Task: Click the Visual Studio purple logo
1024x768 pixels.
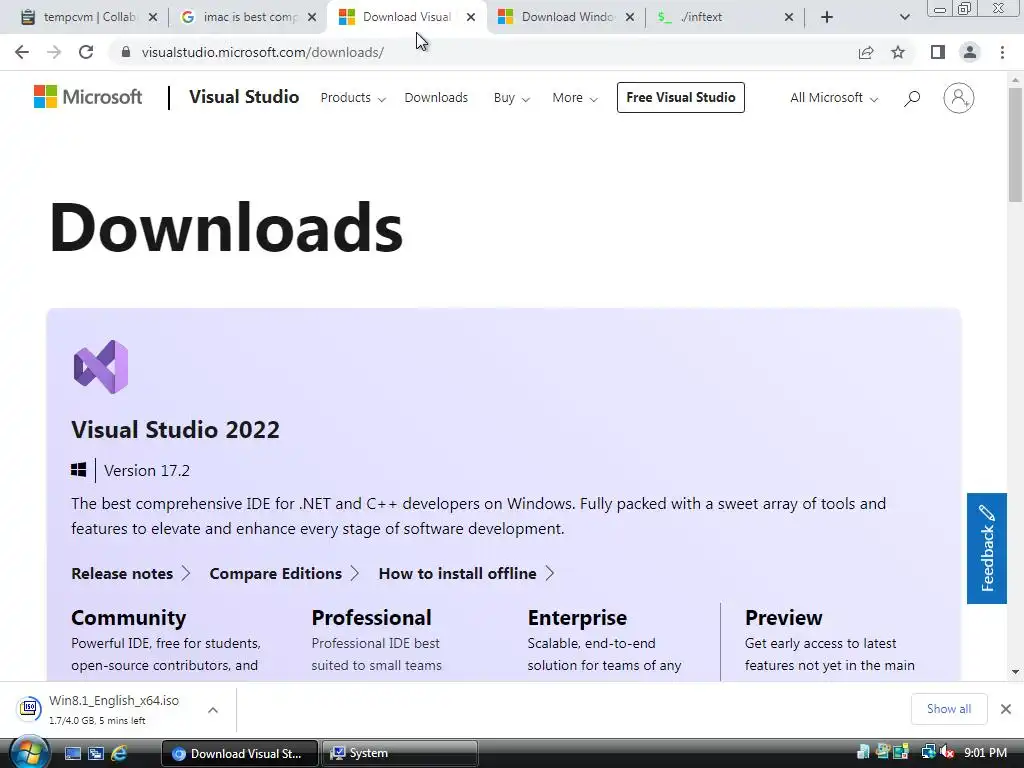Action: point(101,366)
